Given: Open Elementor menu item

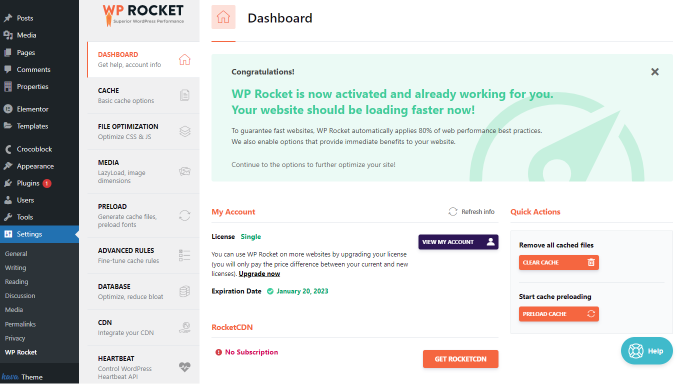Looking at the screenshot, I should click(x=32, y=109).
